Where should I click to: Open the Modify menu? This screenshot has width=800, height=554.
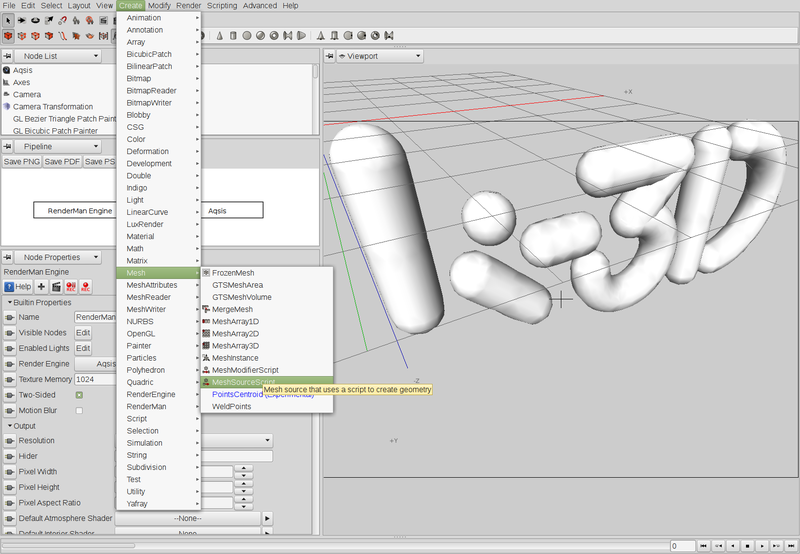159,5
